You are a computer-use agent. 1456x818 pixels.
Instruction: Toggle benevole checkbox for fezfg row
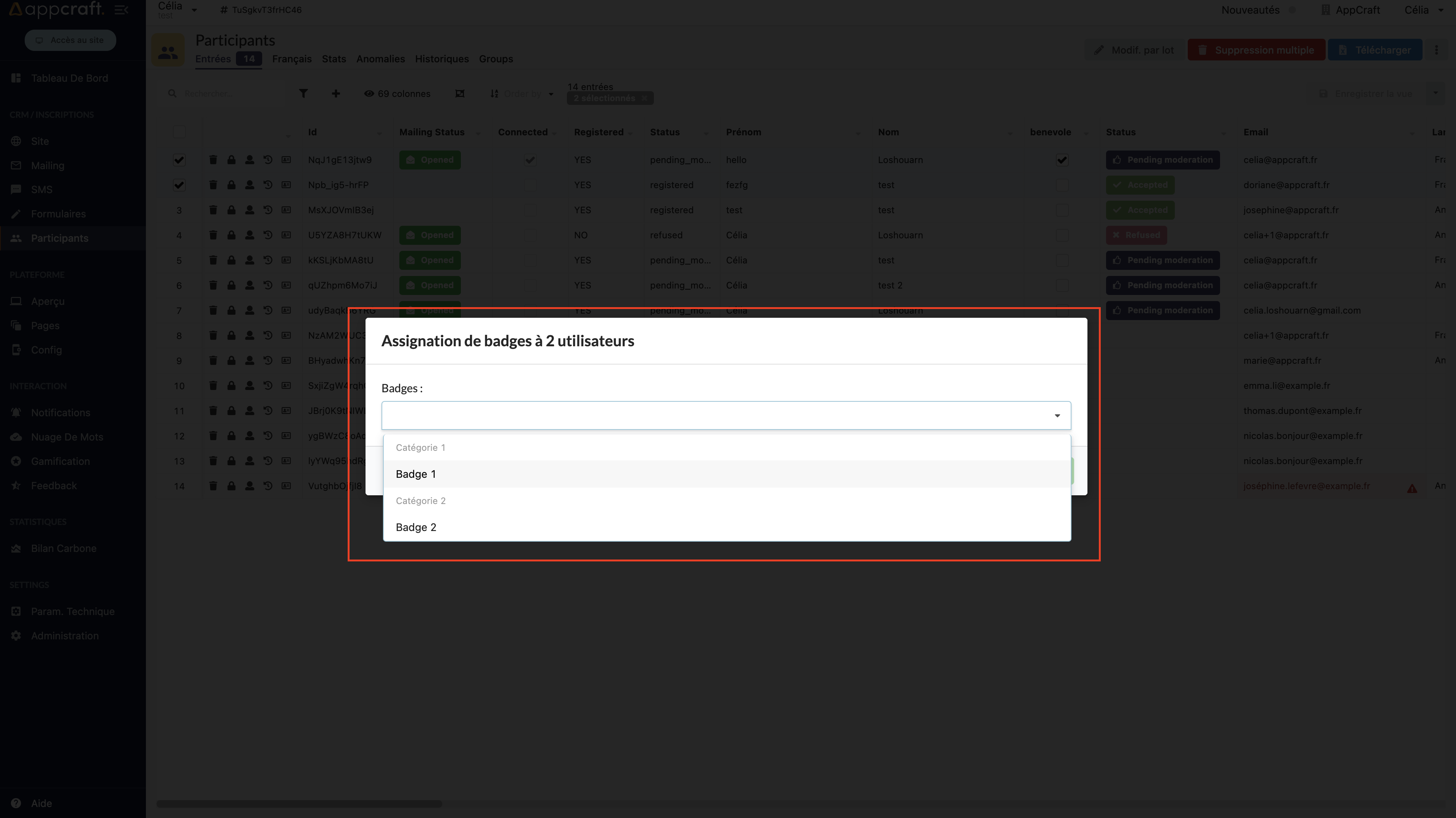[1062, 185]
